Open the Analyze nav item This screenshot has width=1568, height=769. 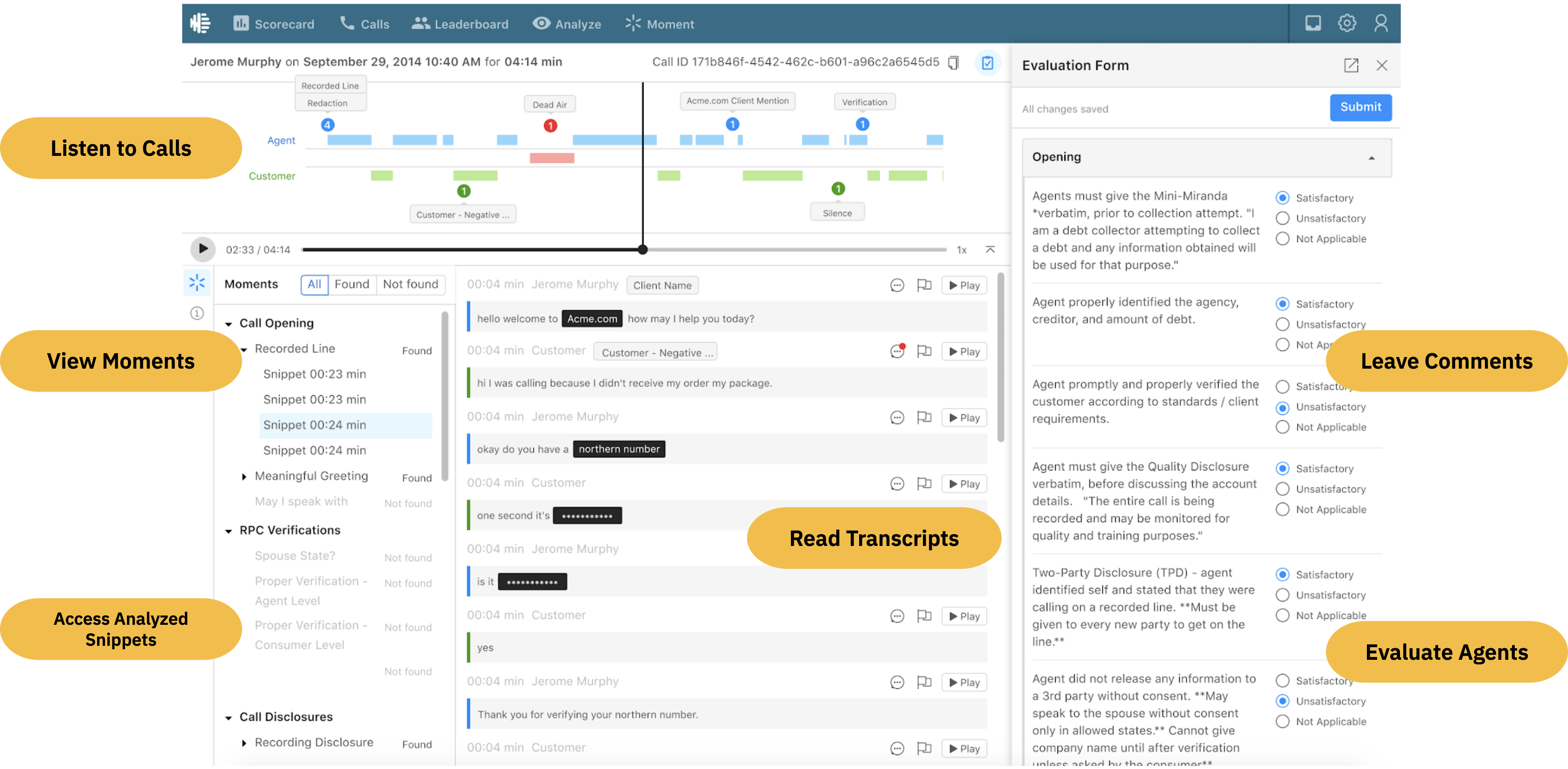[x=567, y=24]
